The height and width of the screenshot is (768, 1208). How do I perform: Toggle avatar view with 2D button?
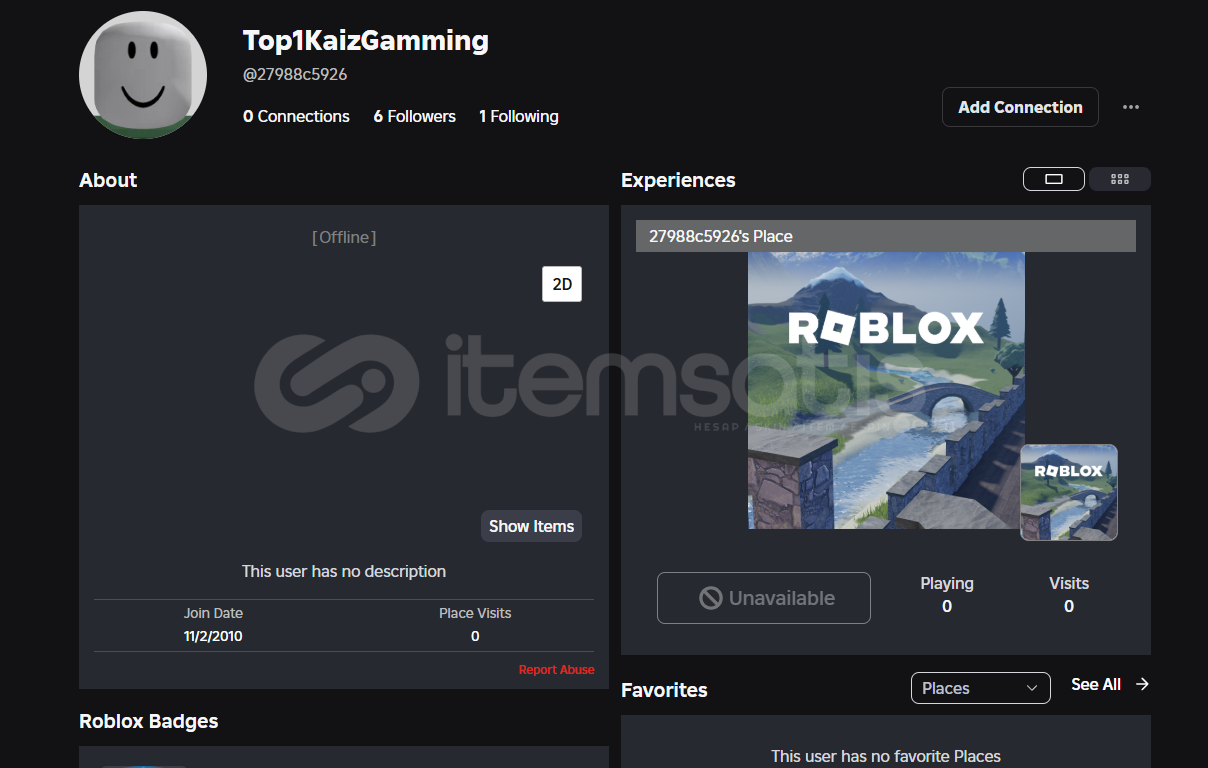(562, 284)
